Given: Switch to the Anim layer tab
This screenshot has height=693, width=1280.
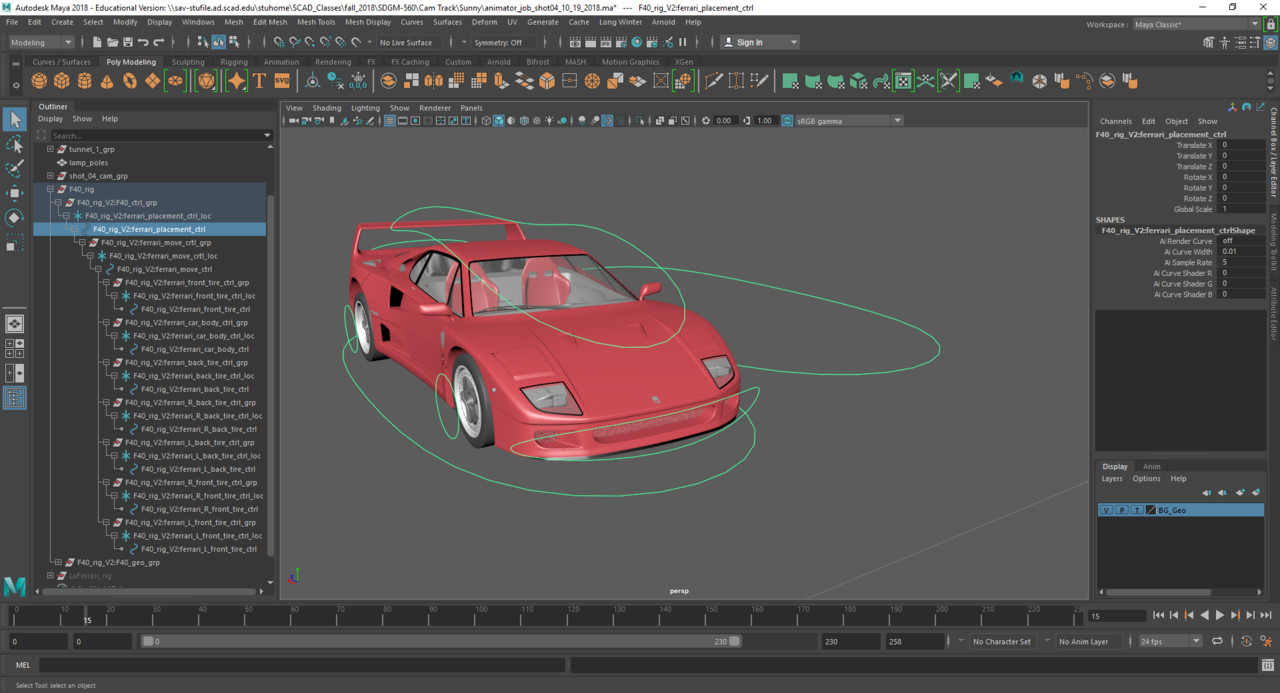Looking at the screenshot, I should pos(1152,466).
